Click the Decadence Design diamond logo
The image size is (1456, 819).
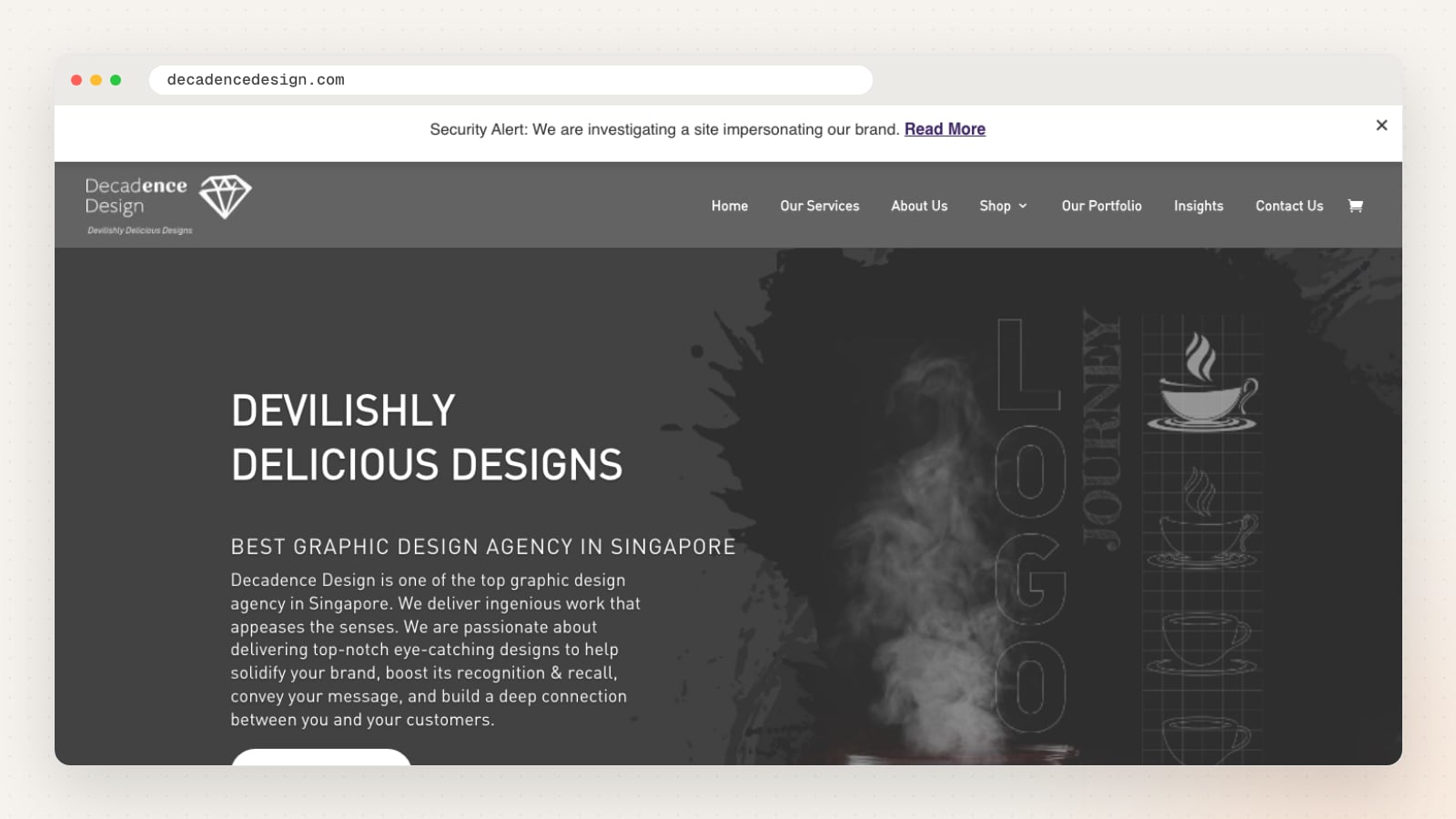pos(225,197)
